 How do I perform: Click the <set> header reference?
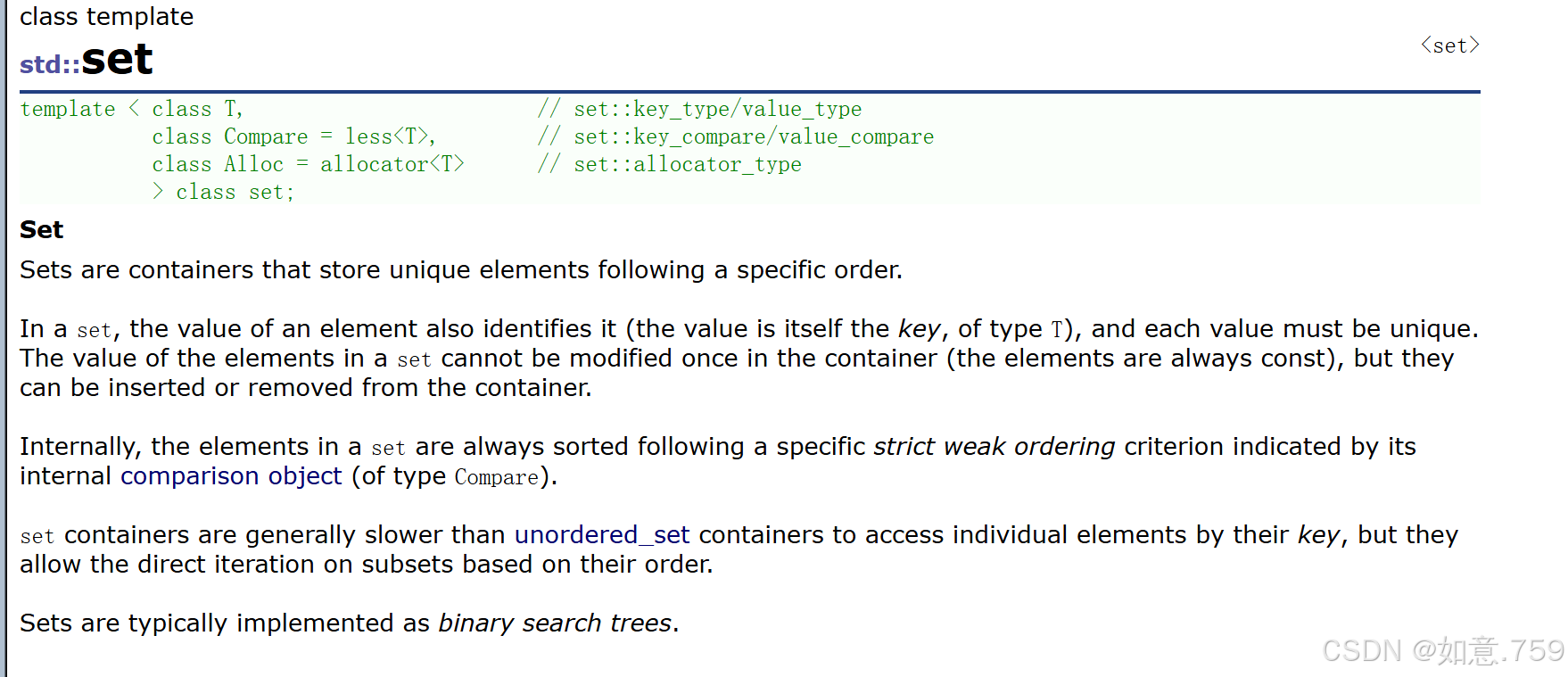click(1450, 45)
